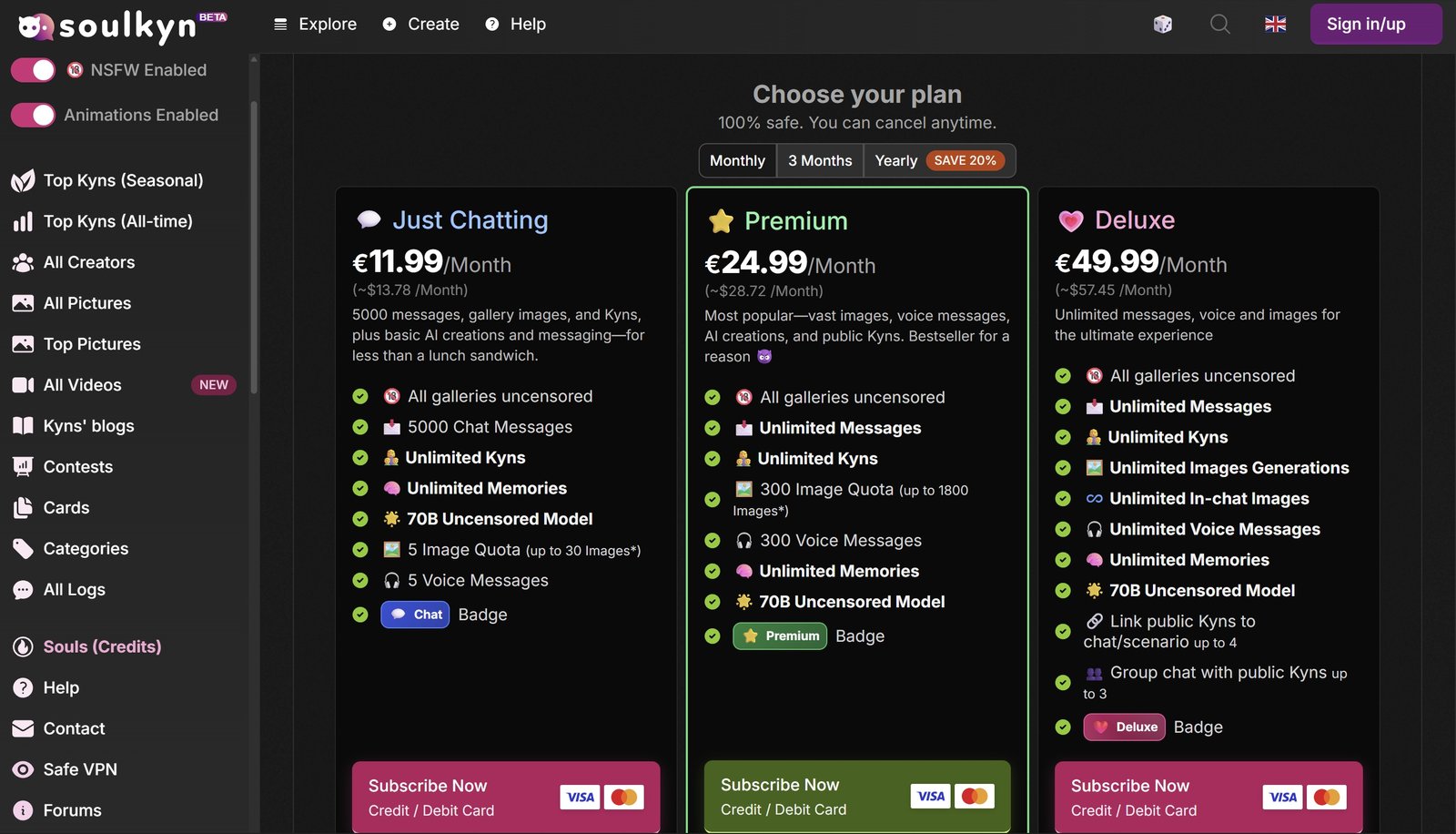This screenshot has height=834, width=1456.
Task: Click the sidebar vertical scrollbar
Action: pos(254,246)
